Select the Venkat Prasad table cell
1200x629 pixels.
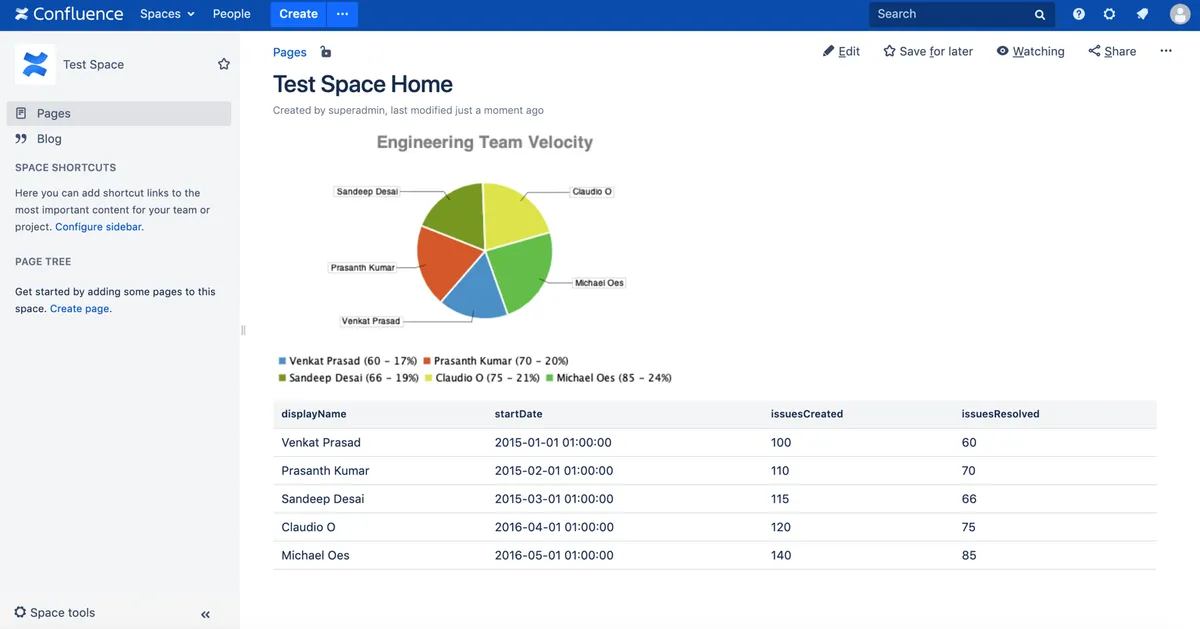point(380,442)
